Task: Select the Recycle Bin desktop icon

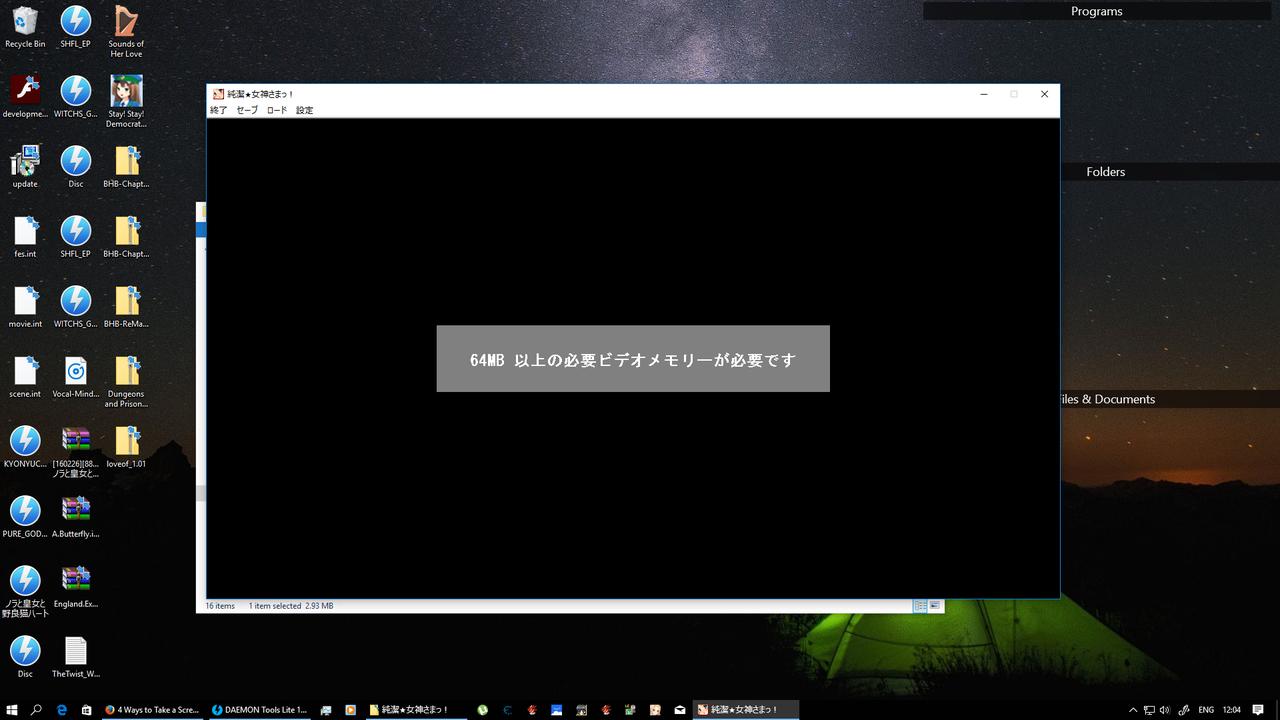Action: tap(25, 22)
